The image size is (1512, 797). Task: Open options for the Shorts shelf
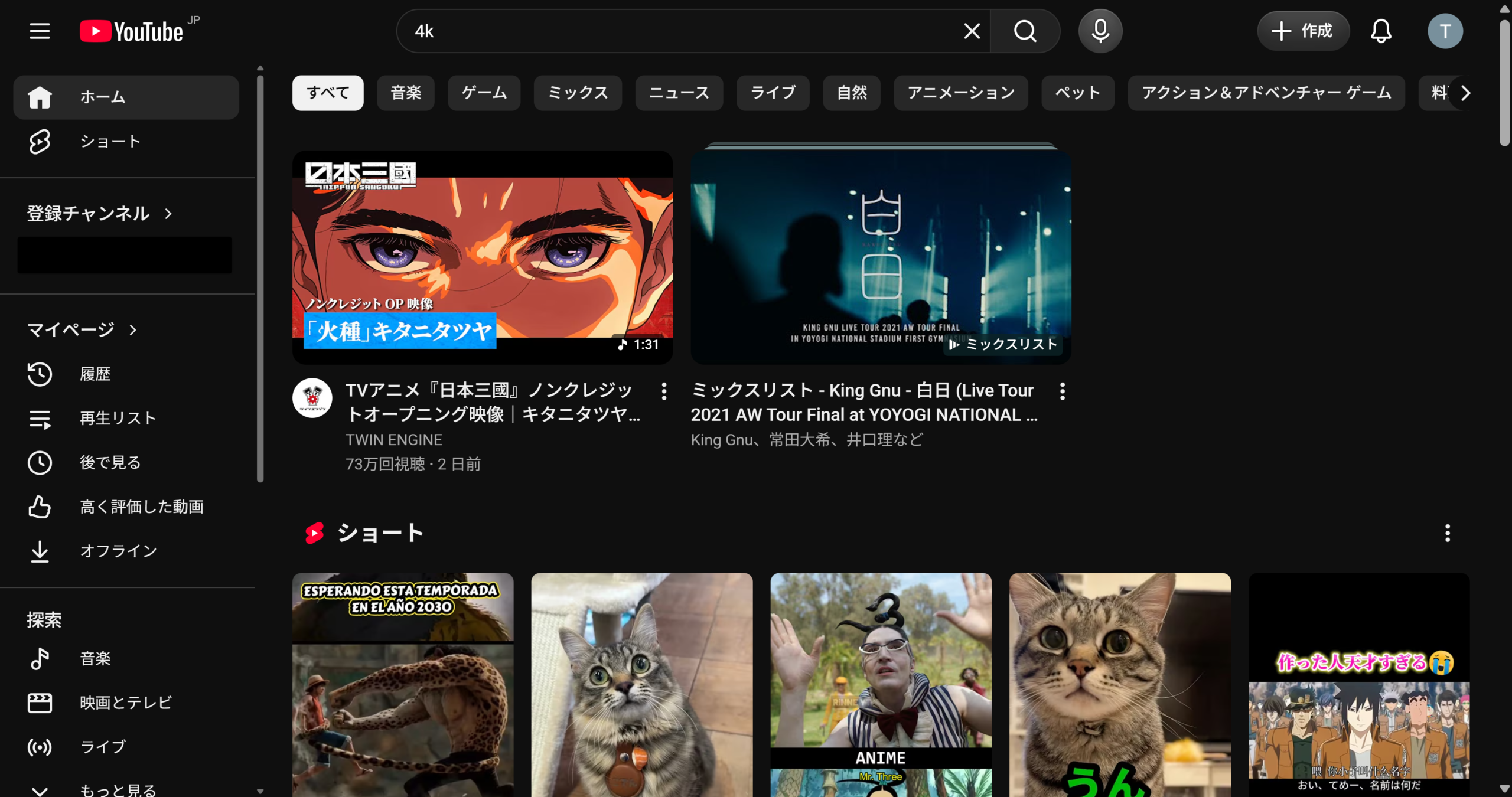click(1447, 533)
